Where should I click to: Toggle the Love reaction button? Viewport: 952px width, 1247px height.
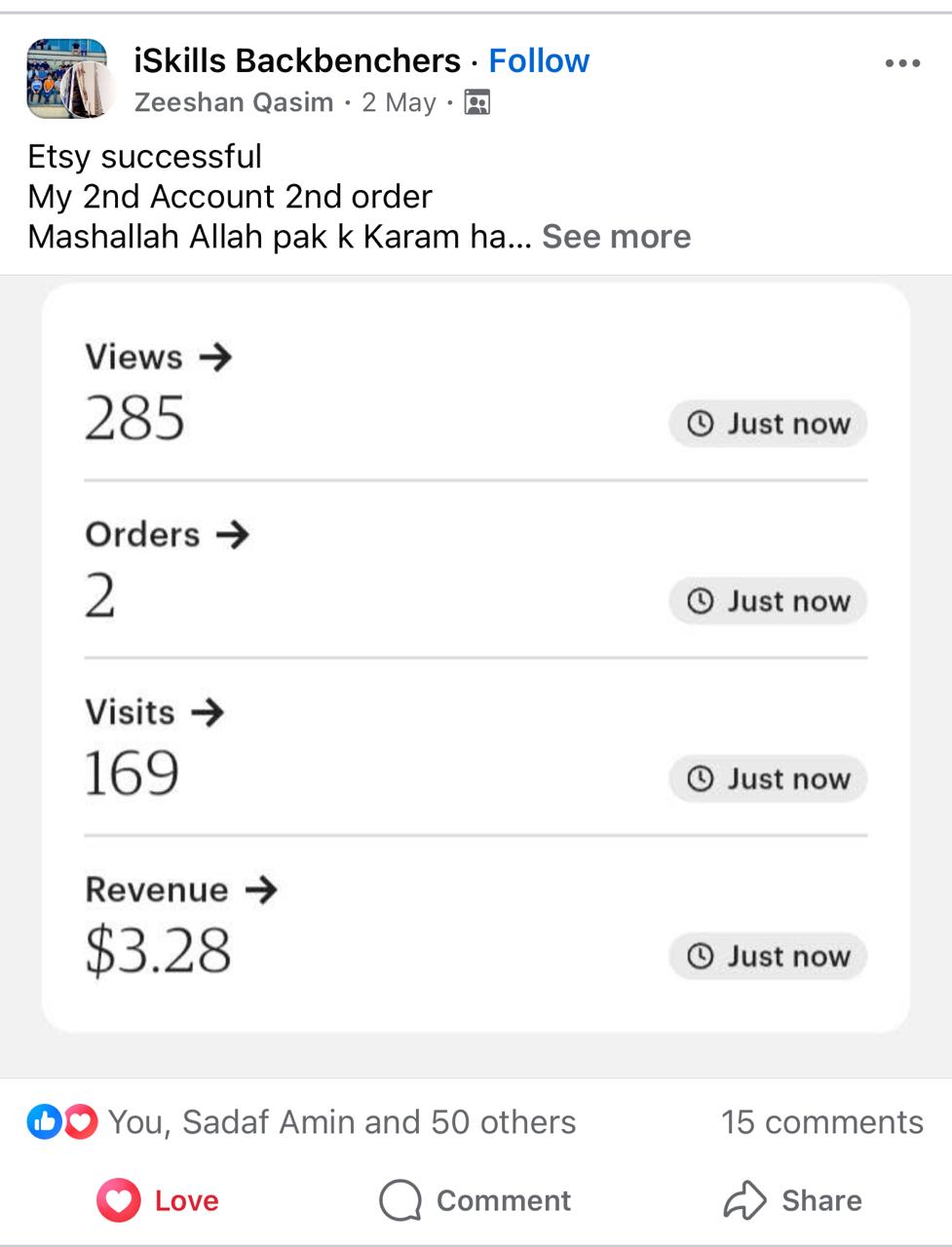[x=158, y=1200]
